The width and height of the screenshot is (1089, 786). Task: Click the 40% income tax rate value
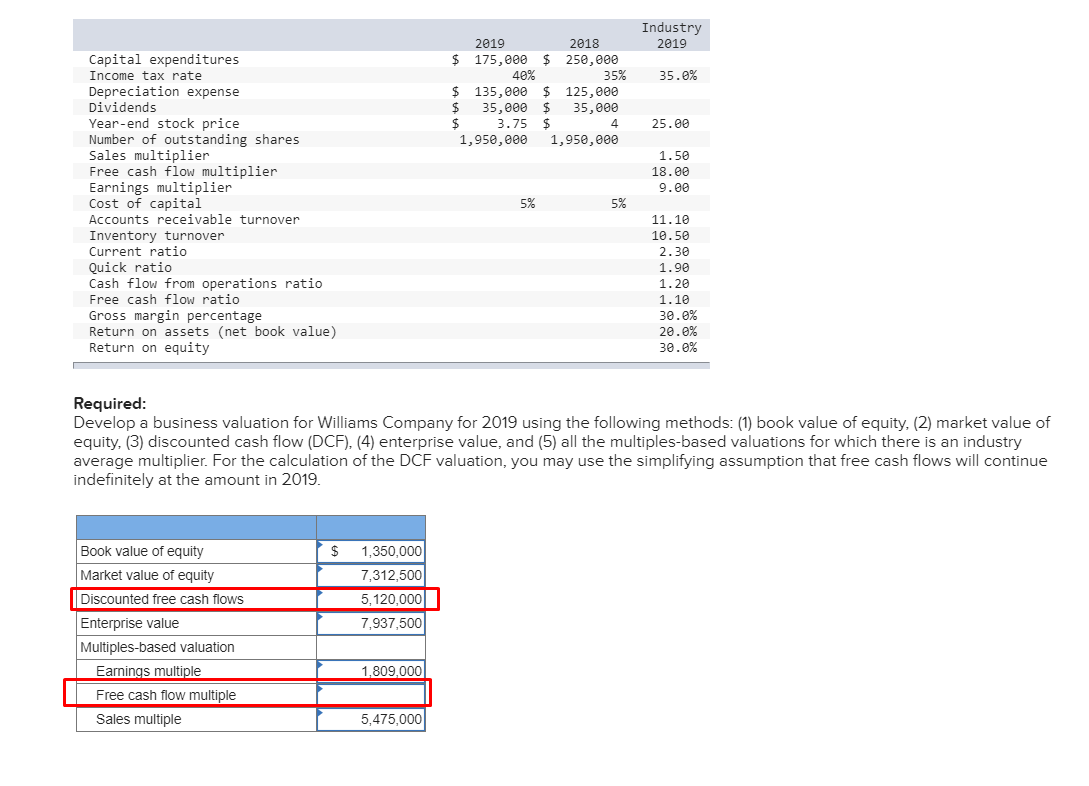pos(524,76)
